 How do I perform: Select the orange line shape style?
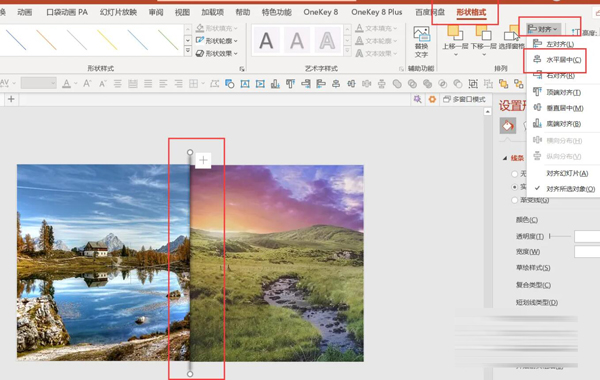(46, 40)
